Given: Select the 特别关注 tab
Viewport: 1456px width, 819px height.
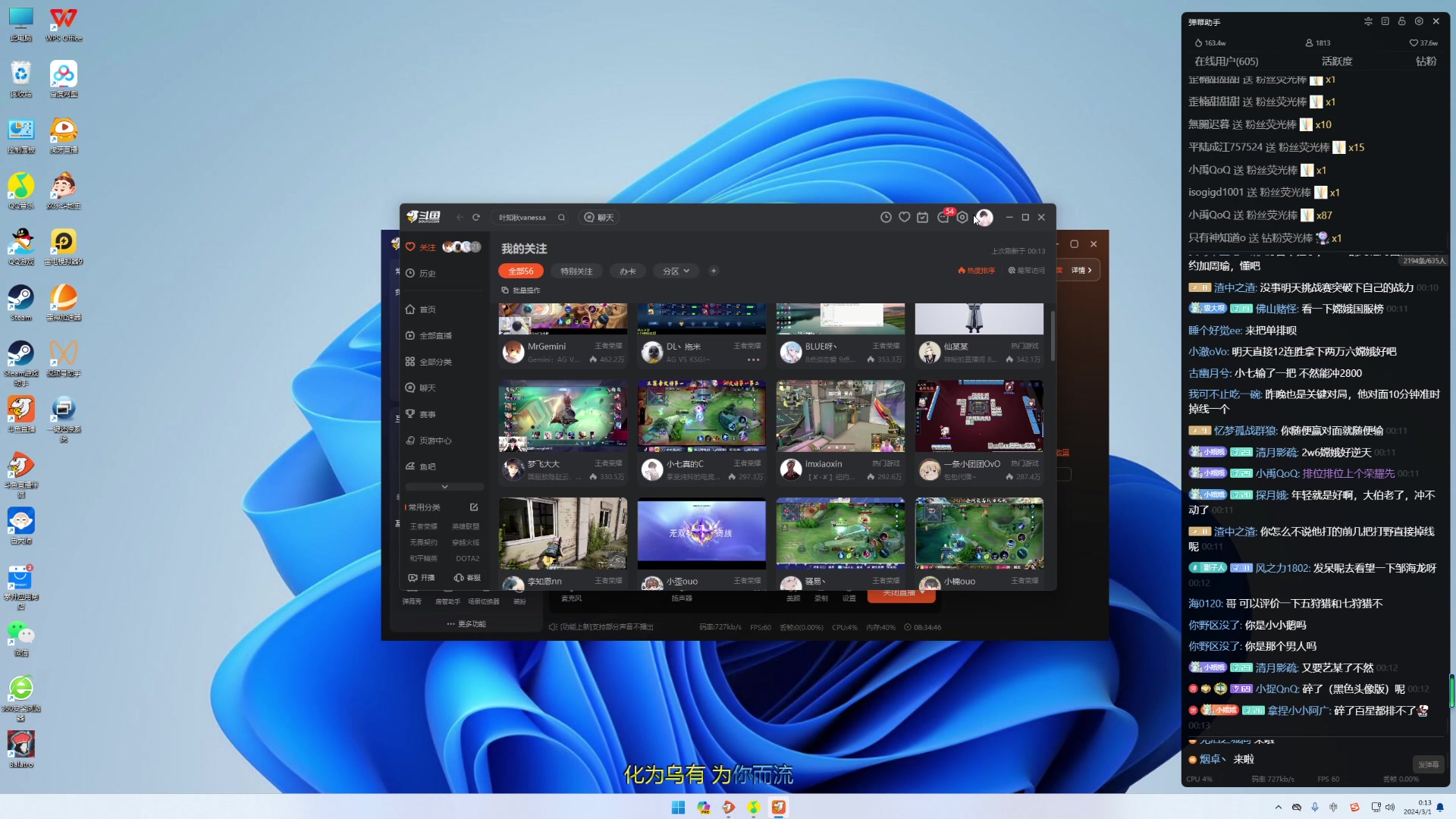Looking at the screenshot, I should (x=576, y=271).
